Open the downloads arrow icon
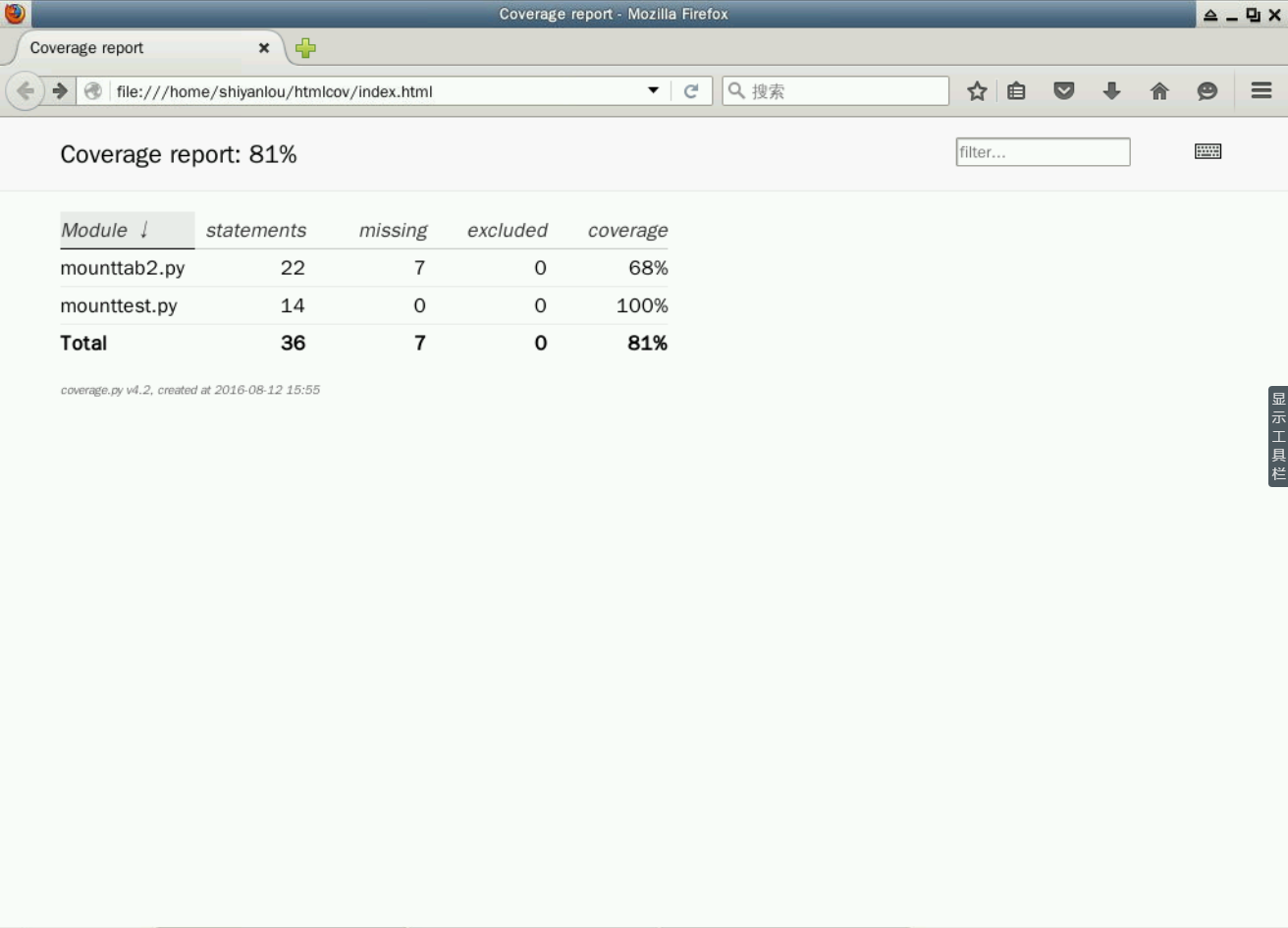The image size is (1288, 928). (x=1111, y=91)
